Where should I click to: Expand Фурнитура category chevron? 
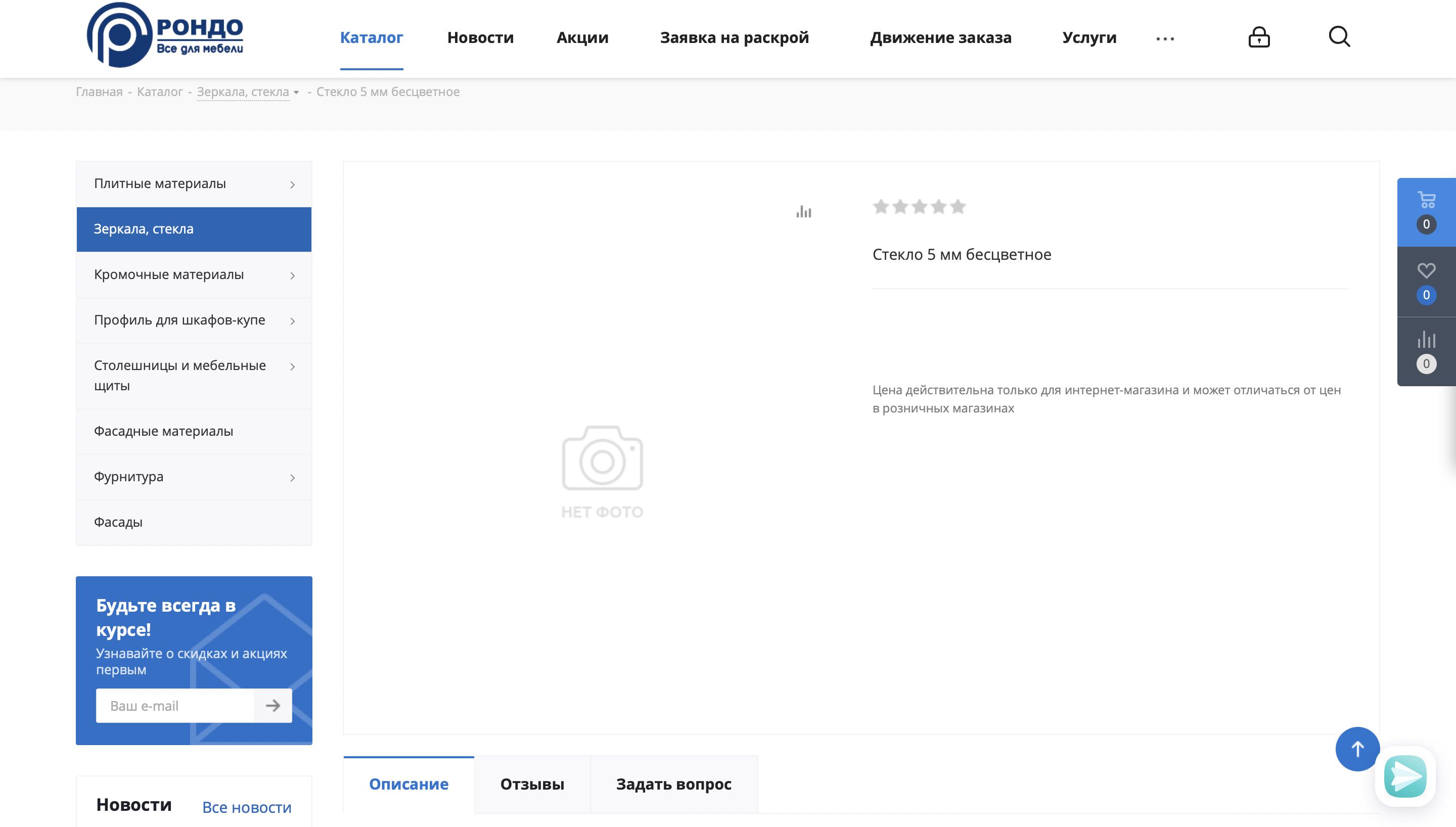292,478
